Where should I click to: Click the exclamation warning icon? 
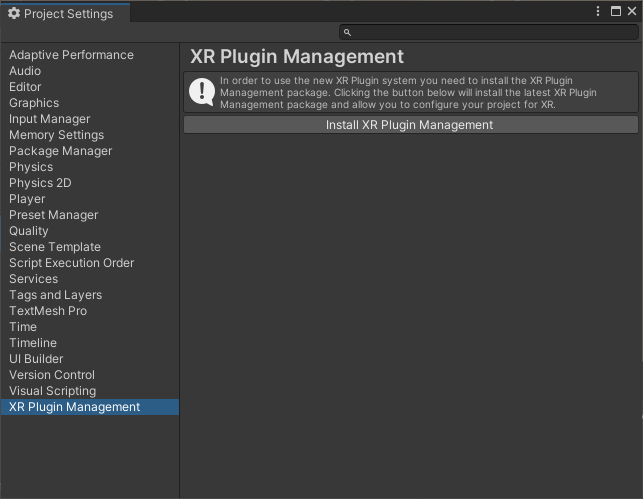click(x=202, y=92)
